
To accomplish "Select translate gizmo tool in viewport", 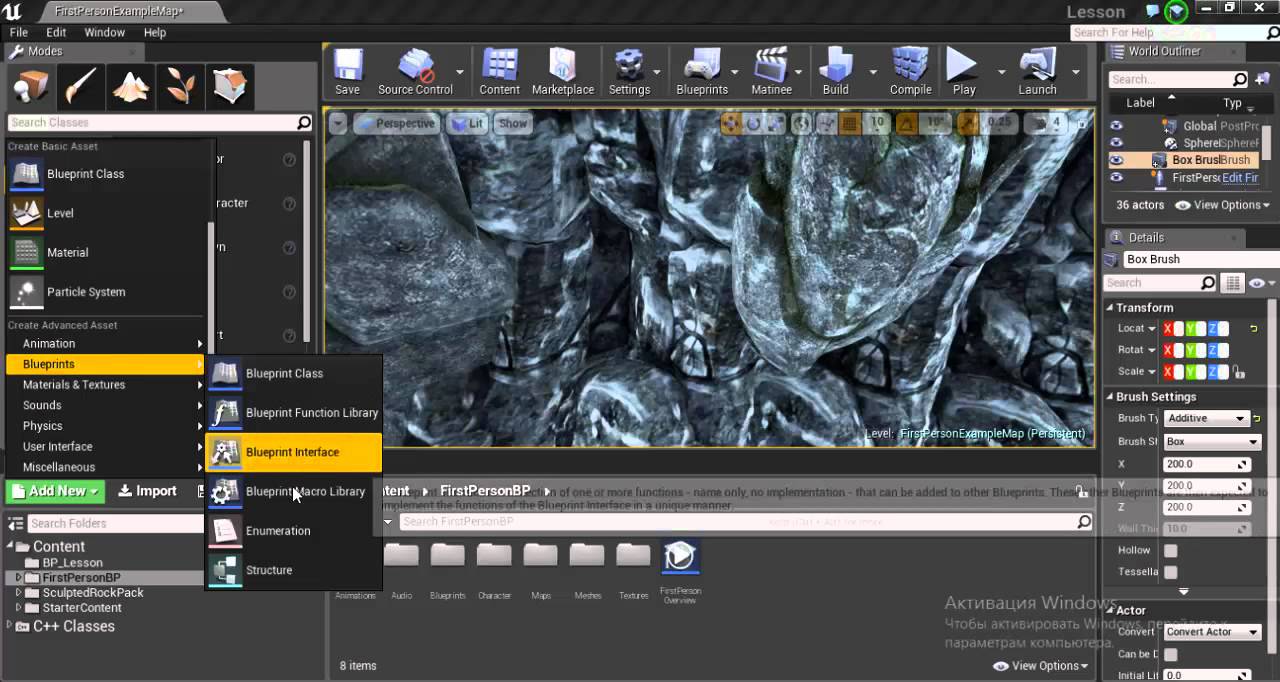I will [x=731, y=123].
